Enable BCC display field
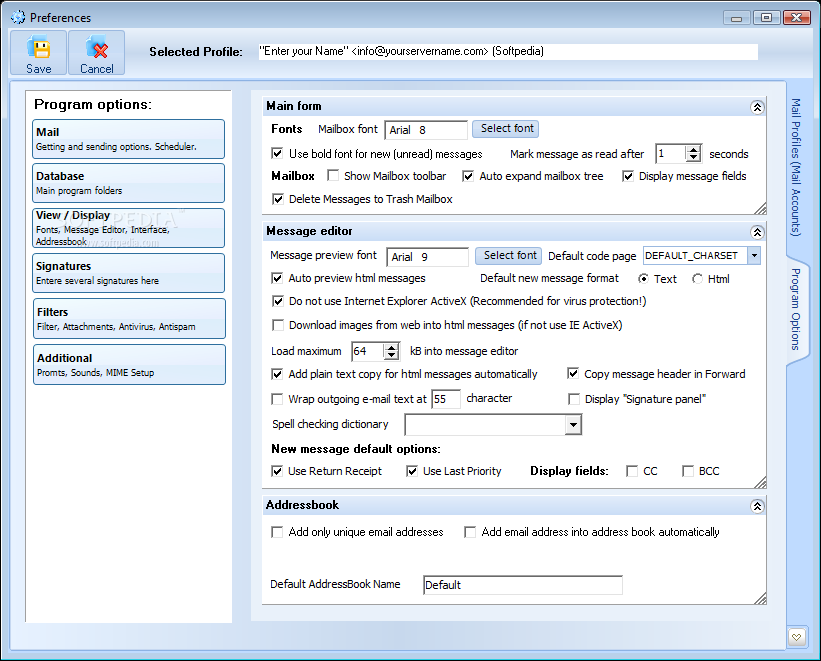The height and width of the screenshot is (661, 821). 688,471
